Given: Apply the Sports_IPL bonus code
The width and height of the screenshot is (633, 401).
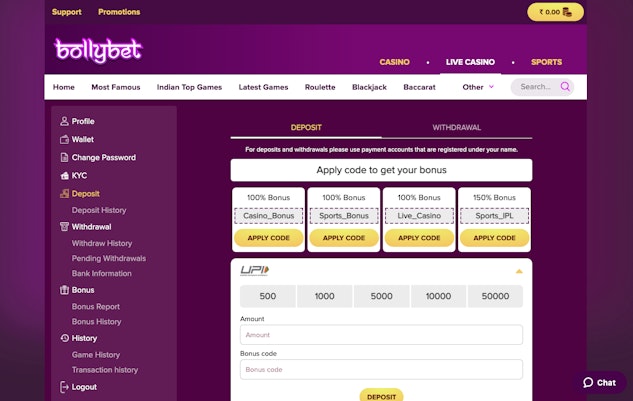Looking at the screenshot, I should pyautogui.click(x=494, y=238).
